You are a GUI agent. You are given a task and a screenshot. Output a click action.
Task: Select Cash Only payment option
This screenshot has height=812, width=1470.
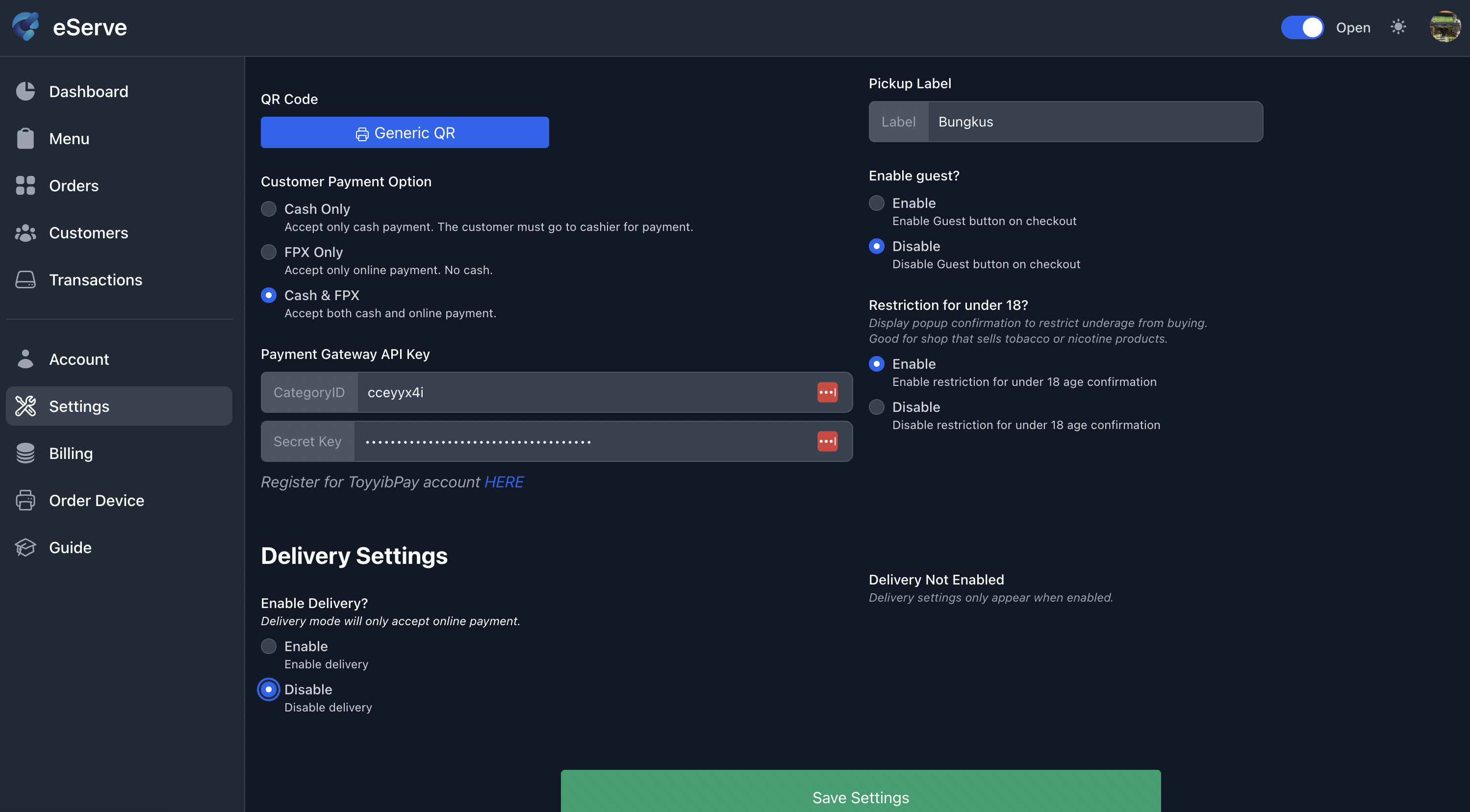tap(269, 209)
